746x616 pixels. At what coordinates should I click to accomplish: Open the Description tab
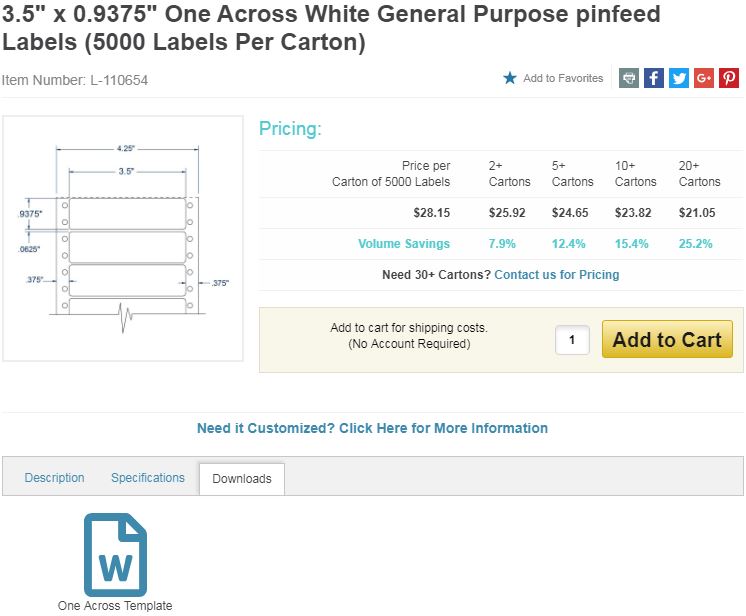[55, 478]
